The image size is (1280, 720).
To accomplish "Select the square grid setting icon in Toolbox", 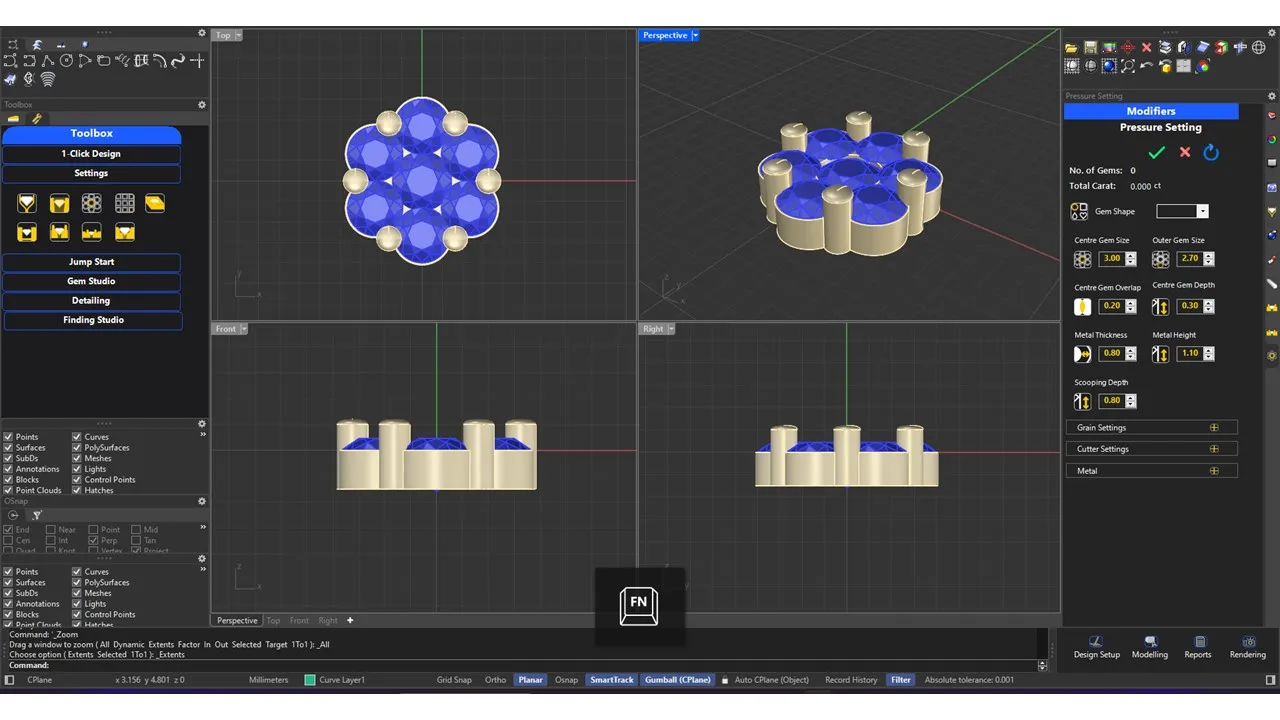I will coord(124,204).
